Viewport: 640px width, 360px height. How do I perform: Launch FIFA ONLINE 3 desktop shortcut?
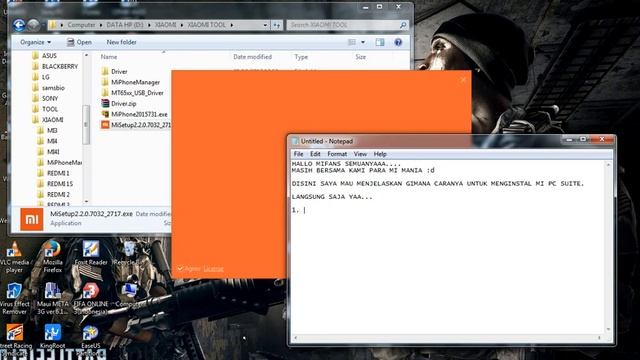(x=91, y=298)
